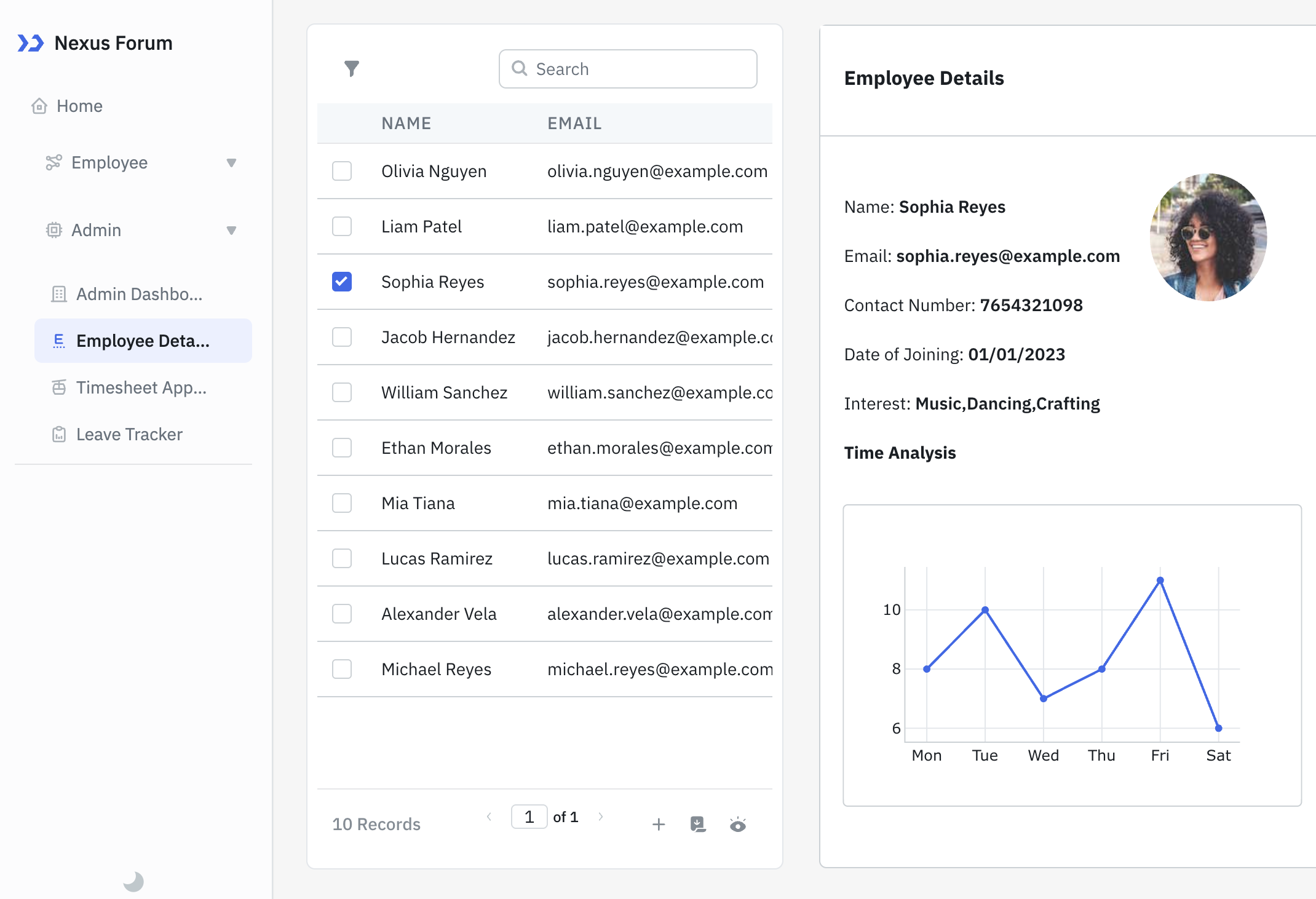Open the Leave Tracker in the sidebar
The height and width of the screenshot is (899, 1316).
click(x=129, y=434)
